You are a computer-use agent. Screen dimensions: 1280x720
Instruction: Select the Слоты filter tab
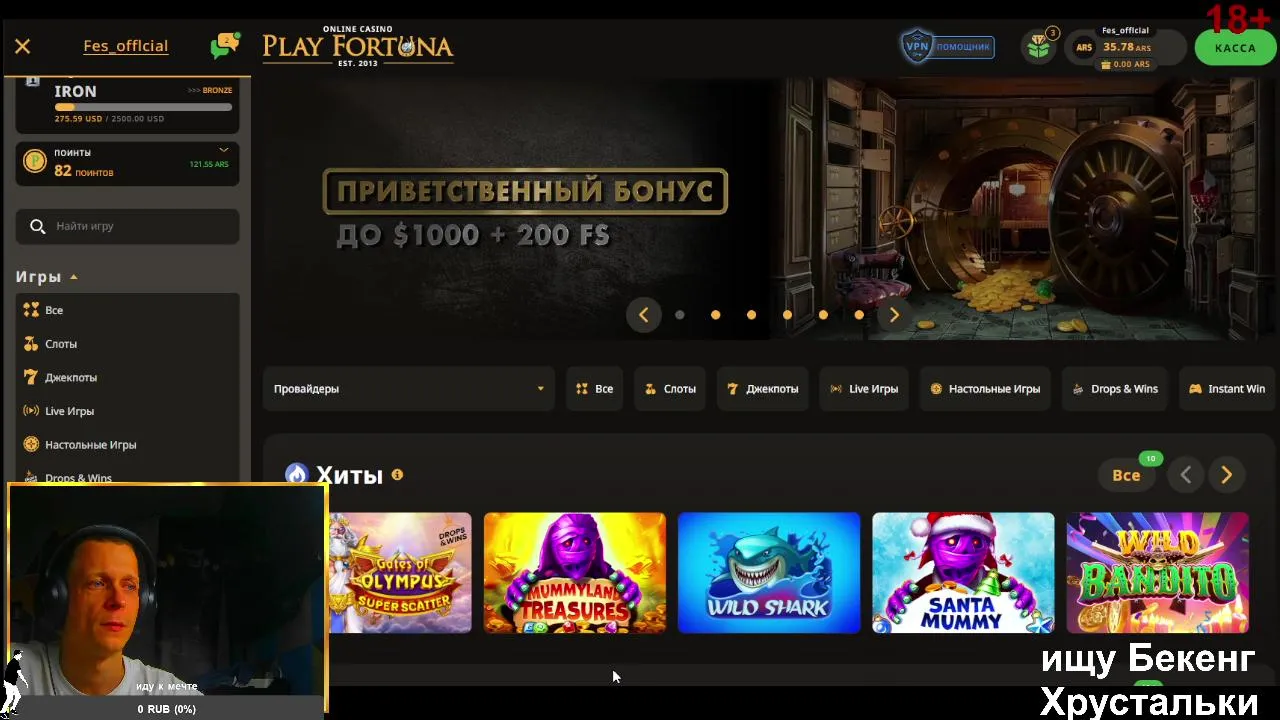coord(670,389)
